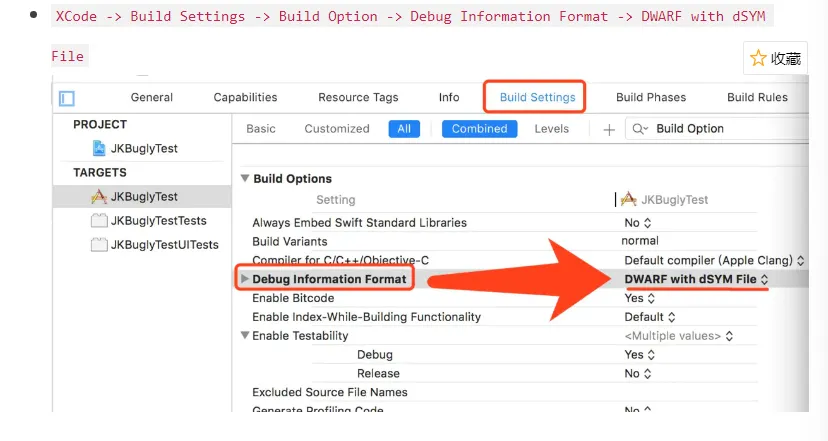Open Enable Index-While-Building Default dropdown
The height and width of the screenshot is (441, 828).
pos(650,317)
